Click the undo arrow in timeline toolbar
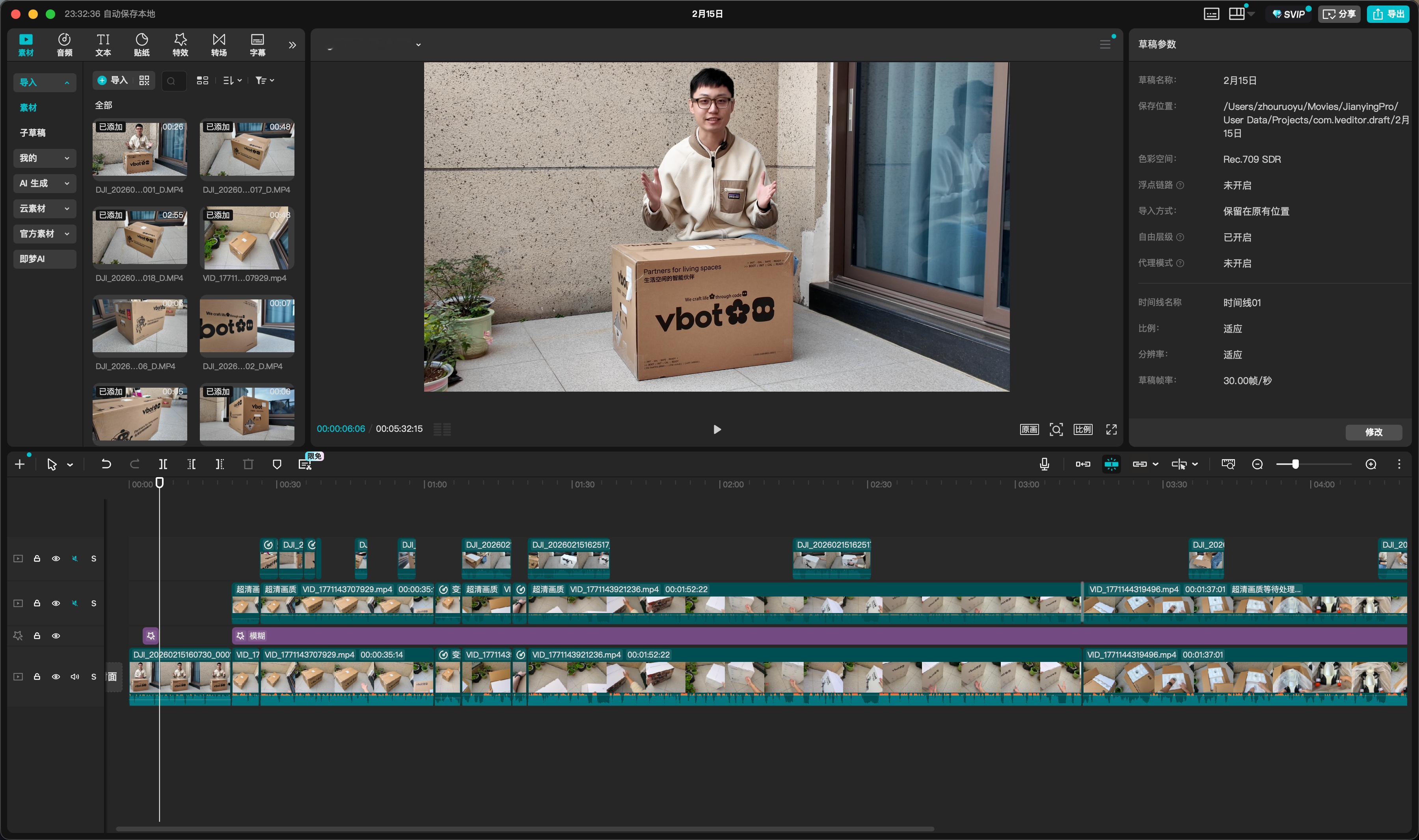The image size is (1419, 840). tap(106, 464)
